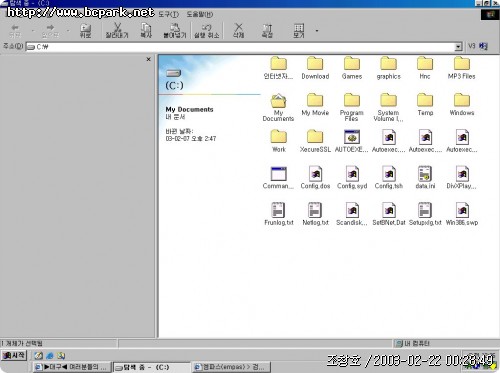This screenshot has height=373, width=500.
Task: Select the Windows folder
Action: point(462,104)
